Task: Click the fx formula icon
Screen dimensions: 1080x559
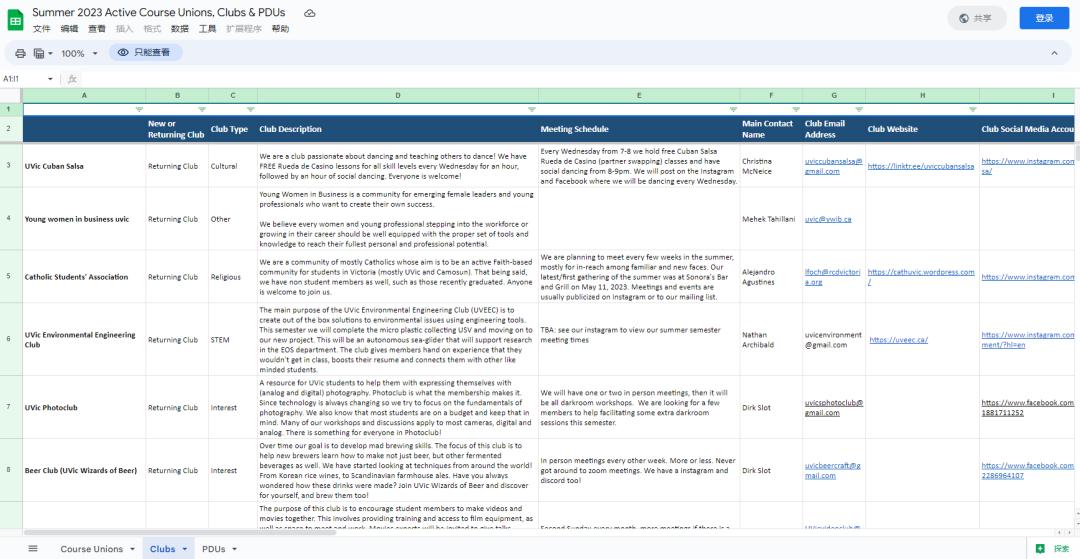Action: [72, 79]
